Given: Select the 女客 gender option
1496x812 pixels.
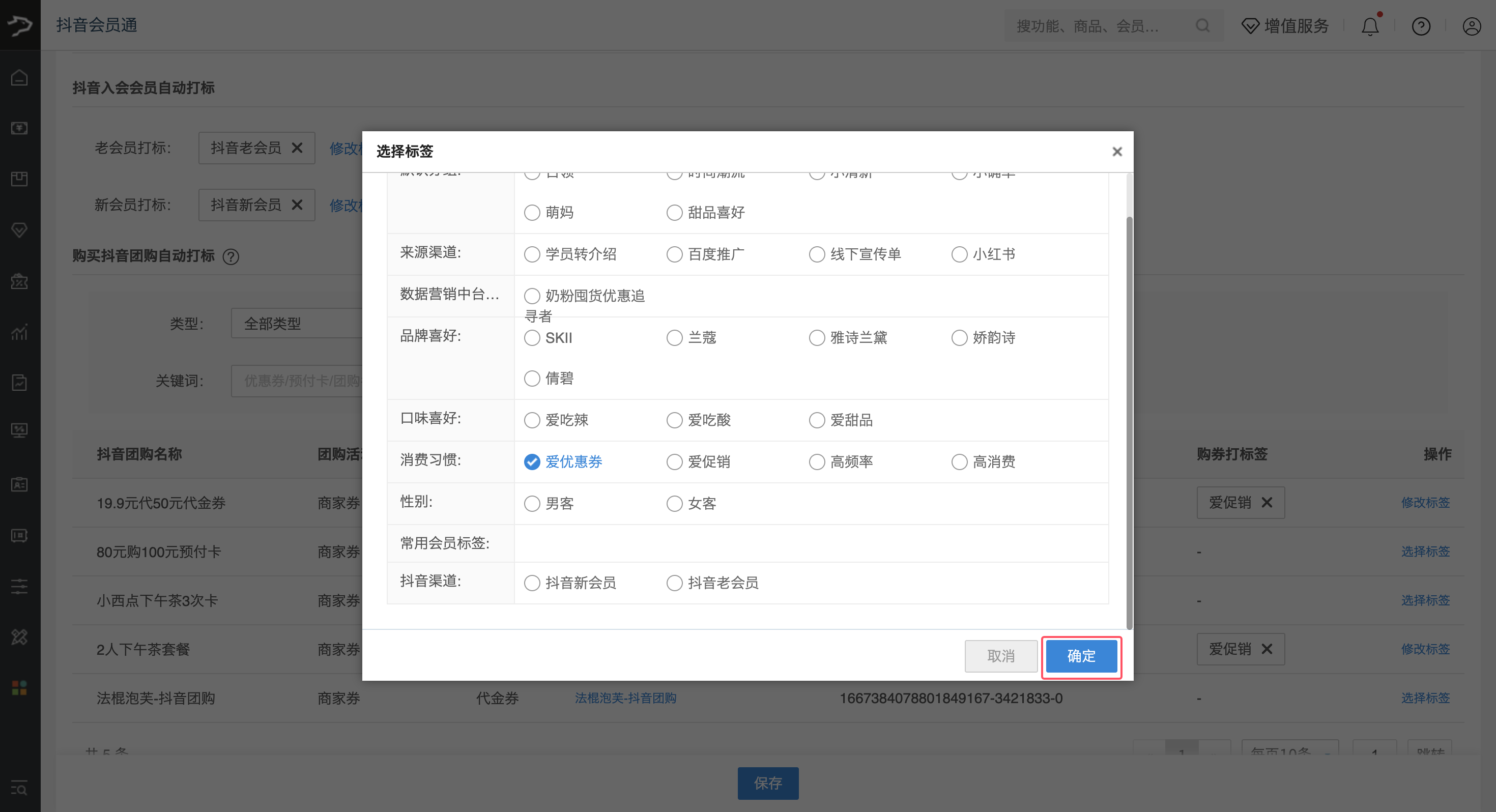Looking at the screenshot, I should pyautogui.click(x=691, y=504).
